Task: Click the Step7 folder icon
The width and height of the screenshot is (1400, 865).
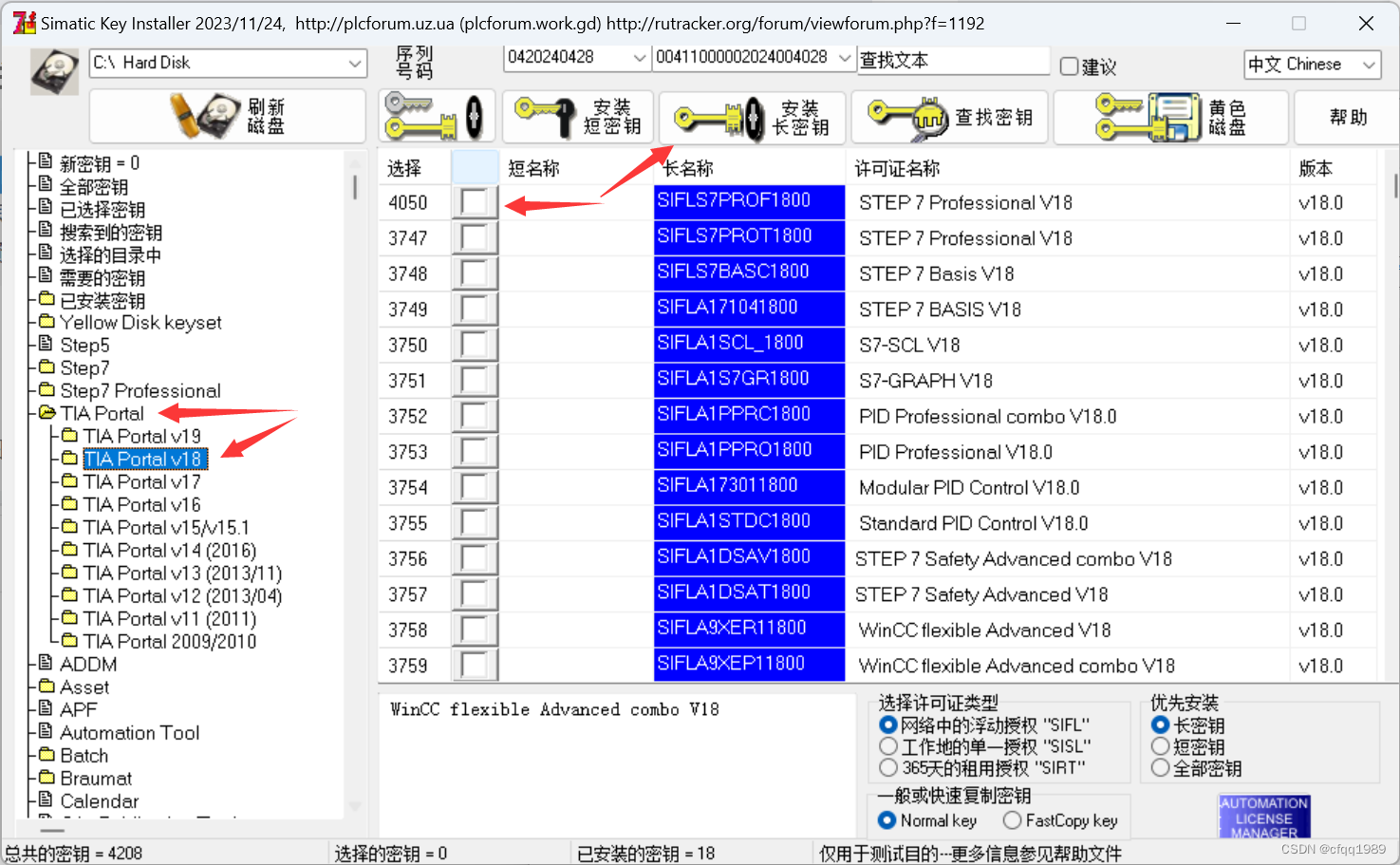Action: click(x=47, y=367)
